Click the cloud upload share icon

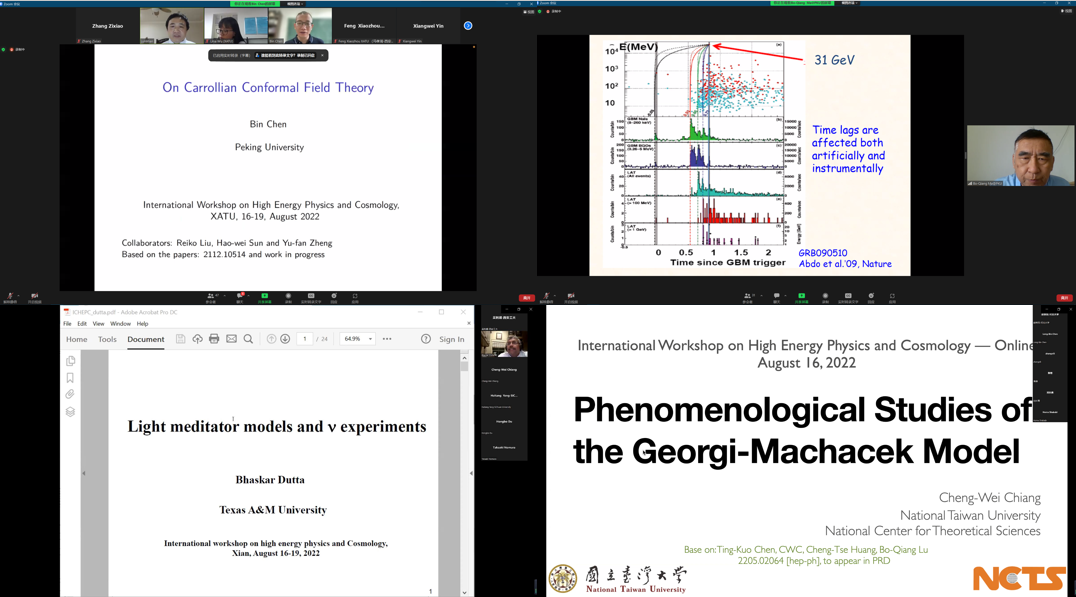click(197, 339)
